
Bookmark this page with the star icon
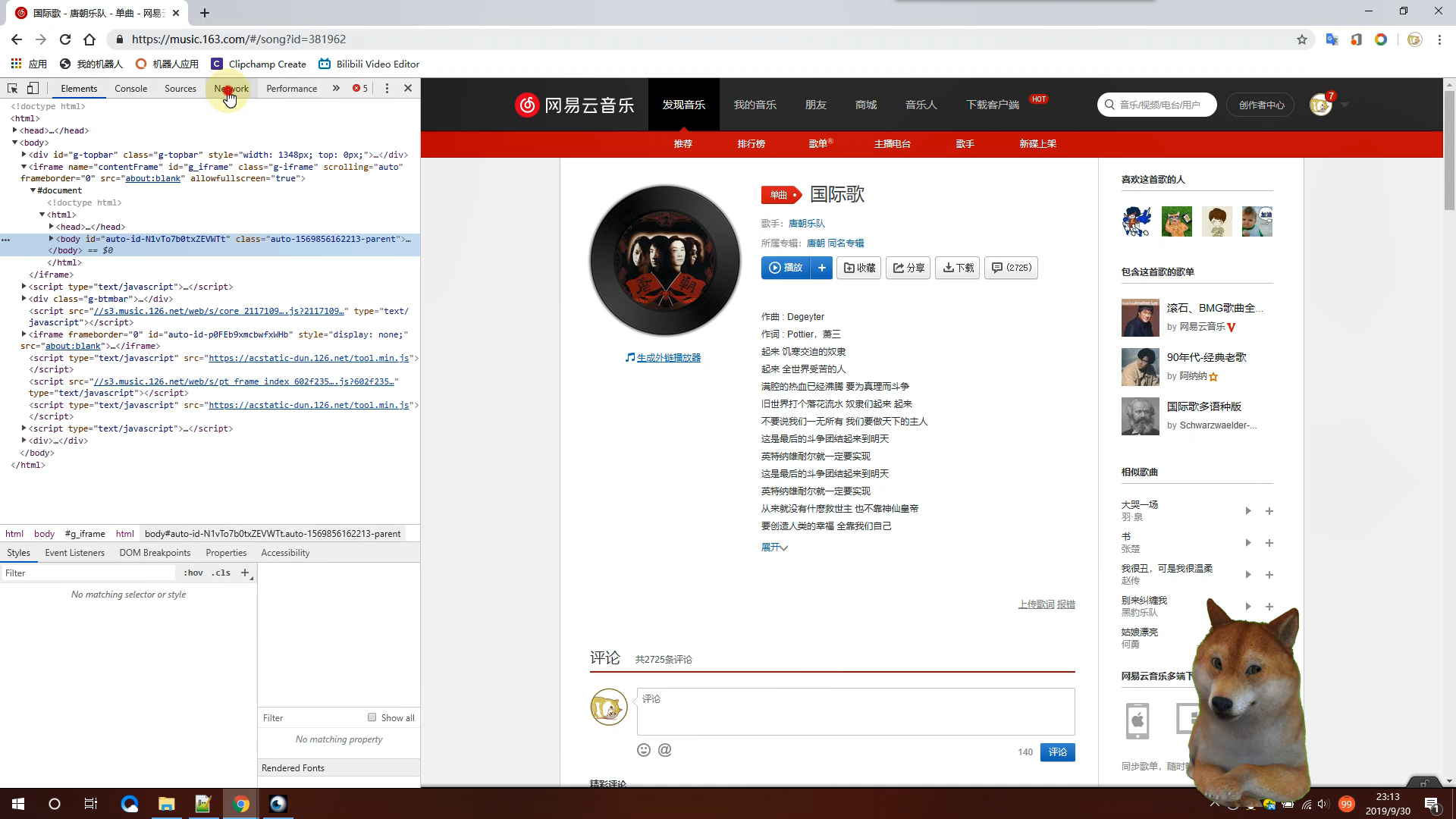pyautogui.click(x=1302, y=39)
